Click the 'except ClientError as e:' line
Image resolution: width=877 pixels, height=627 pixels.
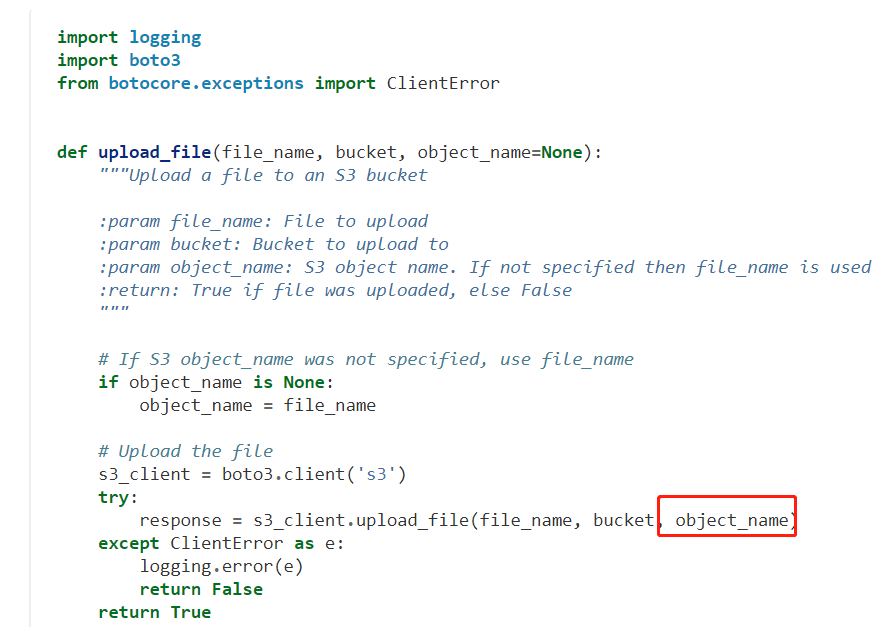221,544
